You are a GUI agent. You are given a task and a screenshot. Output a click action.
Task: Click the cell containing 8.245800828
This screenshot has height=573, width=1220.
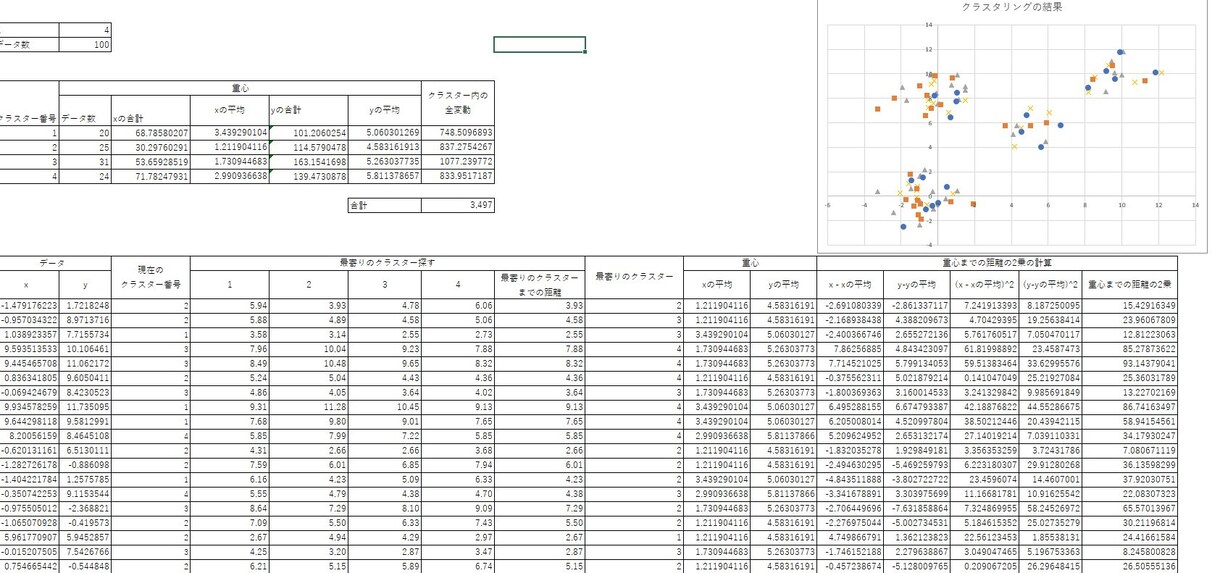1132,552
